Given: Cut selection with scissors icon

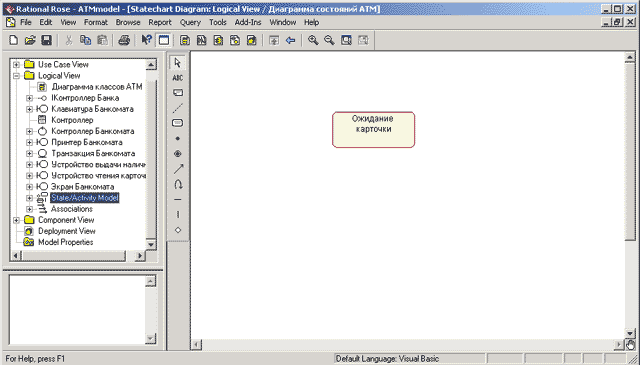Looking at the screenshot, I should 69,40.
